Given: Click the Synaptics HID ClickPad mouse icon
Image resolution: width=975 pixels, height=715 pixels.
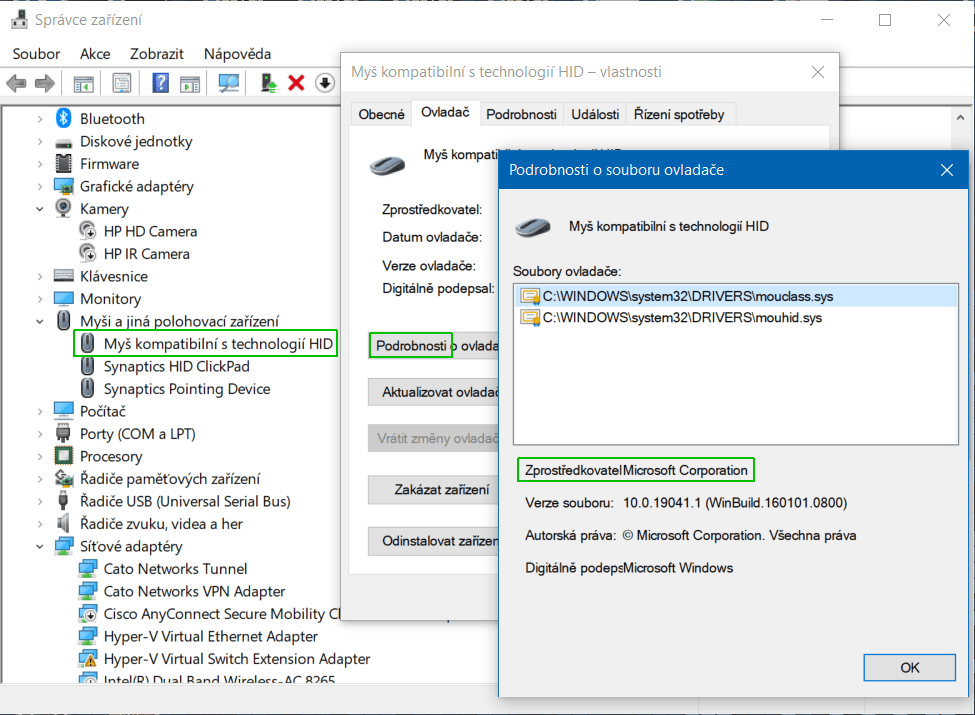Looking at the screenshot, I should click(x=88, y=366).
